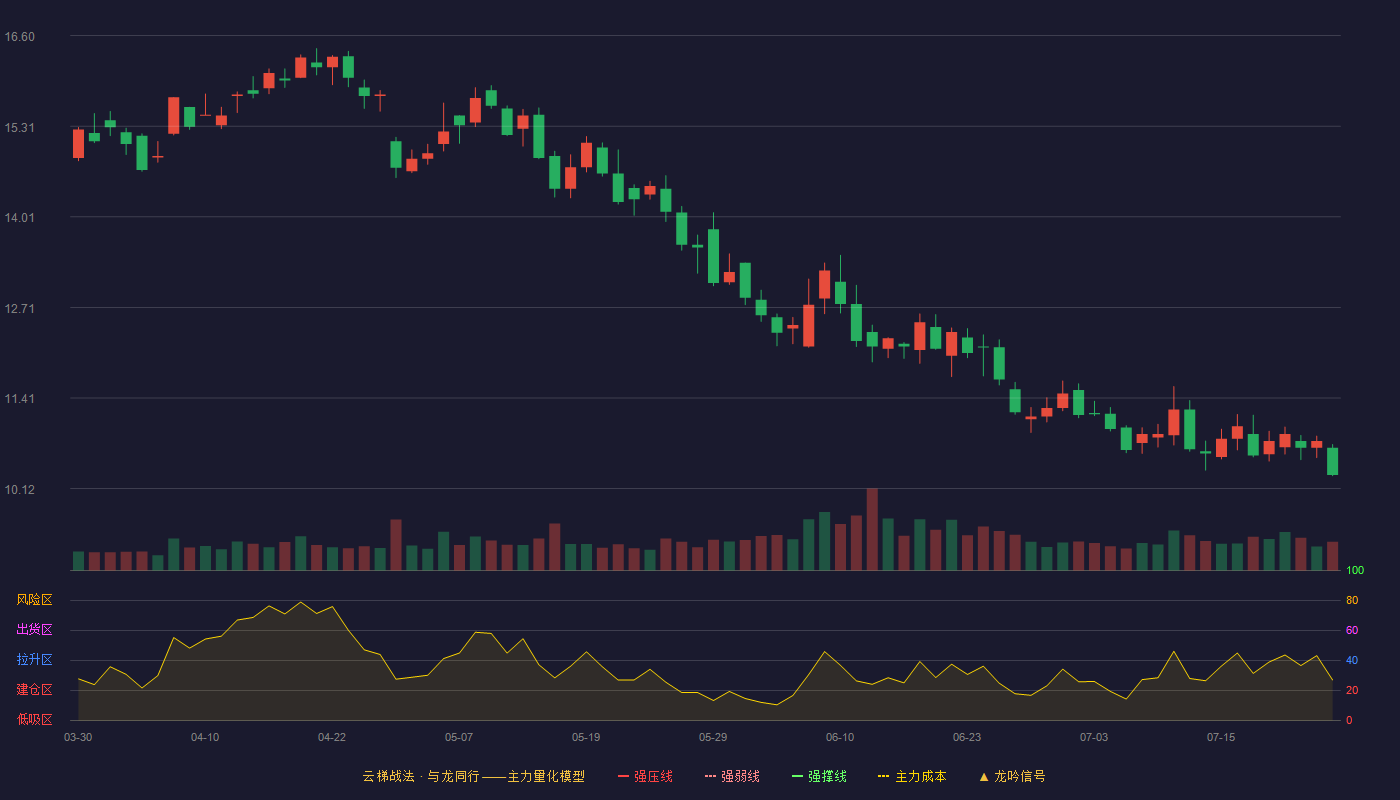Toggle the 主力成本 series label
1400x800 pixels.
[x=921, y=776]
